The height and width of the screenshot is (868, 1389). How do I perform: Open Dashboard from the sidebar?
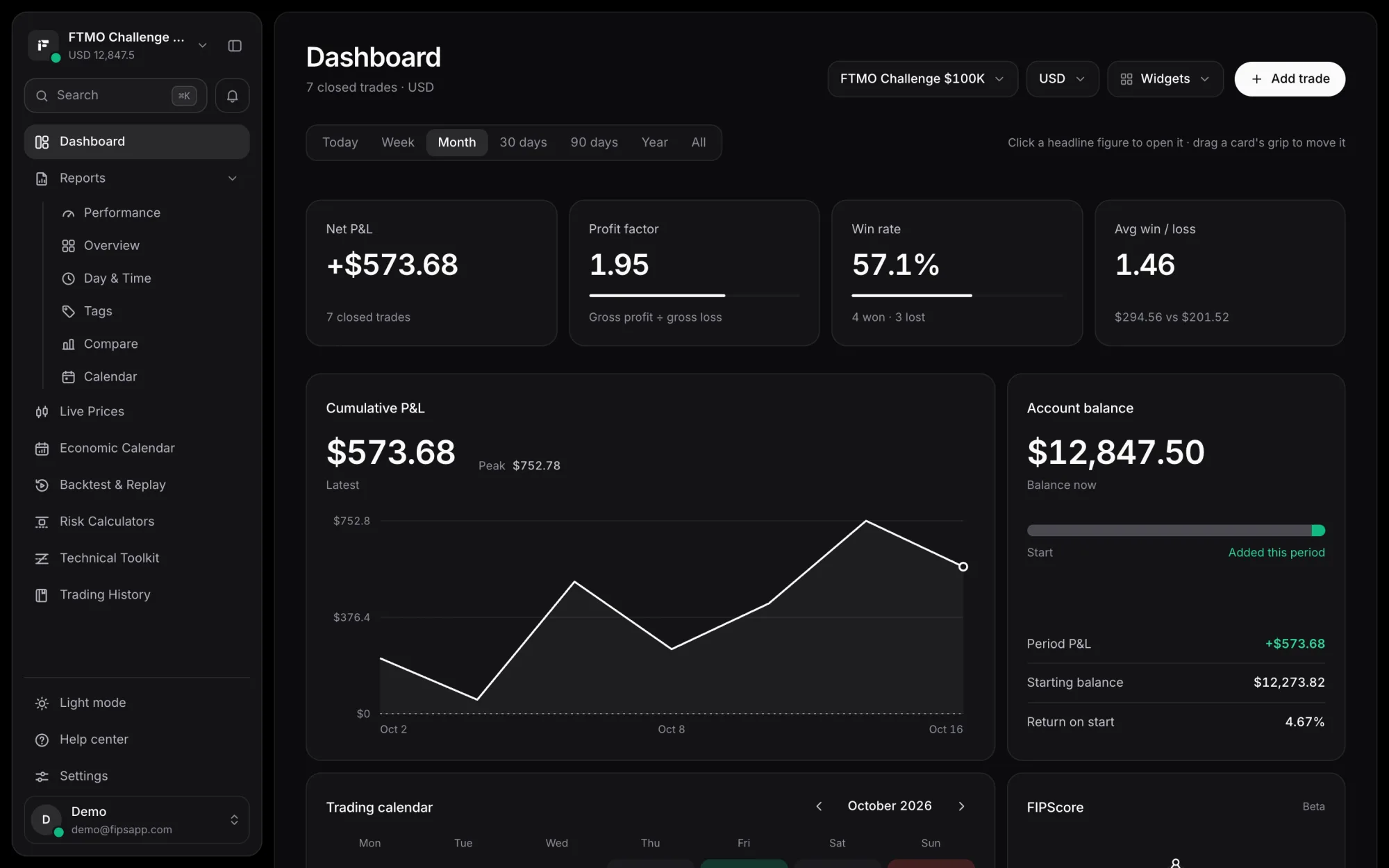point(137,142)
